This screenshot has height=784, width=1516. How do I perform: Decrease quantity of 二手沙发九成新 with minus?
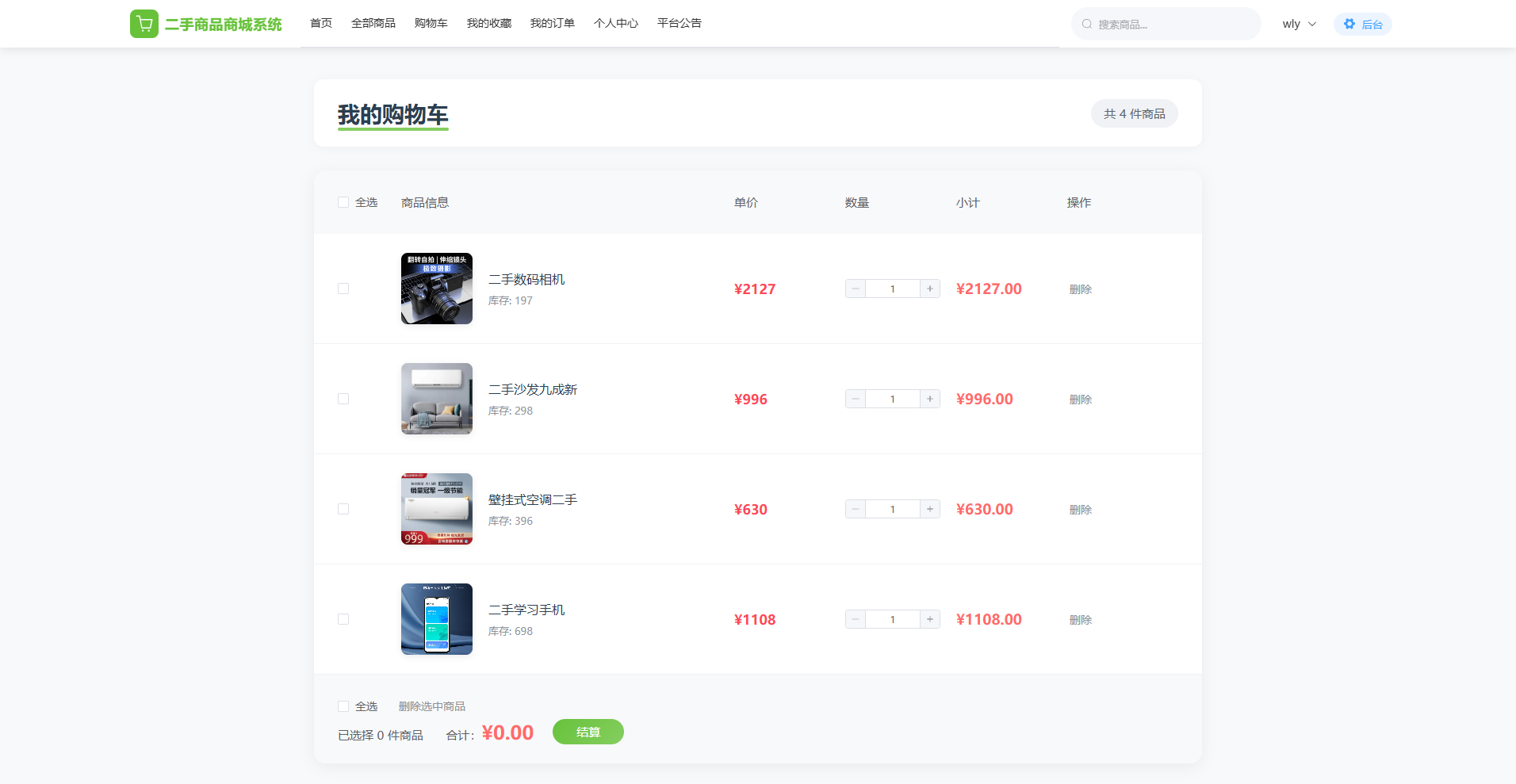(856, 399)
